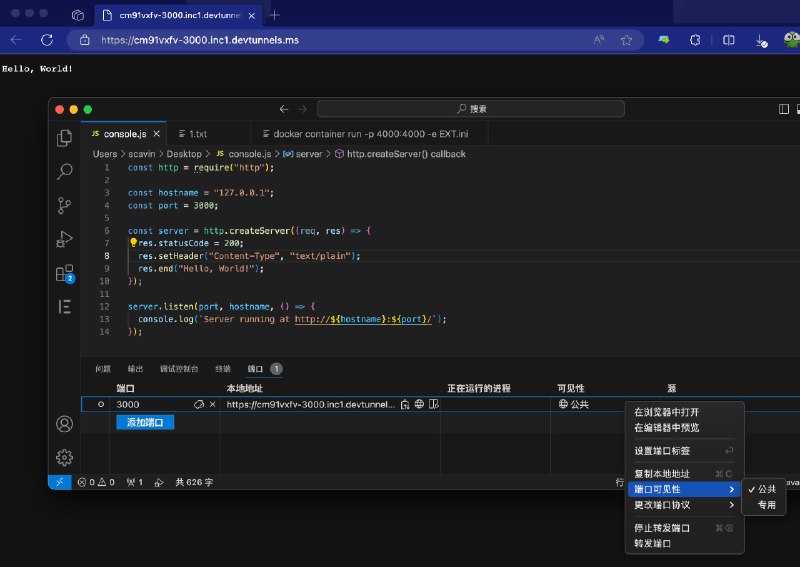Select 公共 visibility option in submenu

(x=763, y=489)
